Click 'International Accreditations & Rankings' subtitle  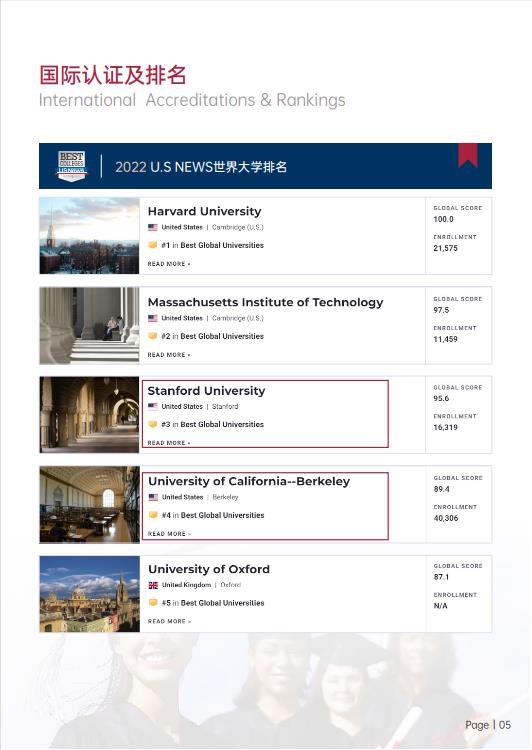[192, 100]
